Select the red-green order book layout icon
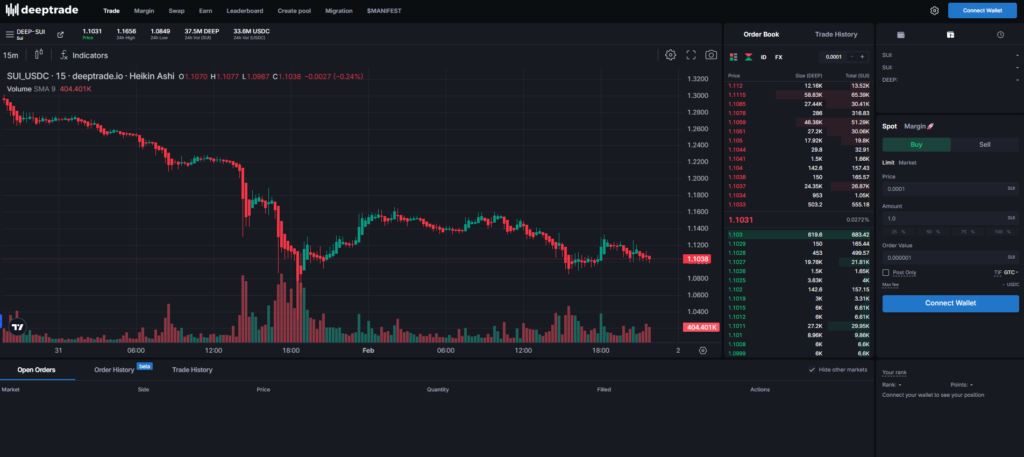This screenshot has width=1024, height=457. [733, 57]
